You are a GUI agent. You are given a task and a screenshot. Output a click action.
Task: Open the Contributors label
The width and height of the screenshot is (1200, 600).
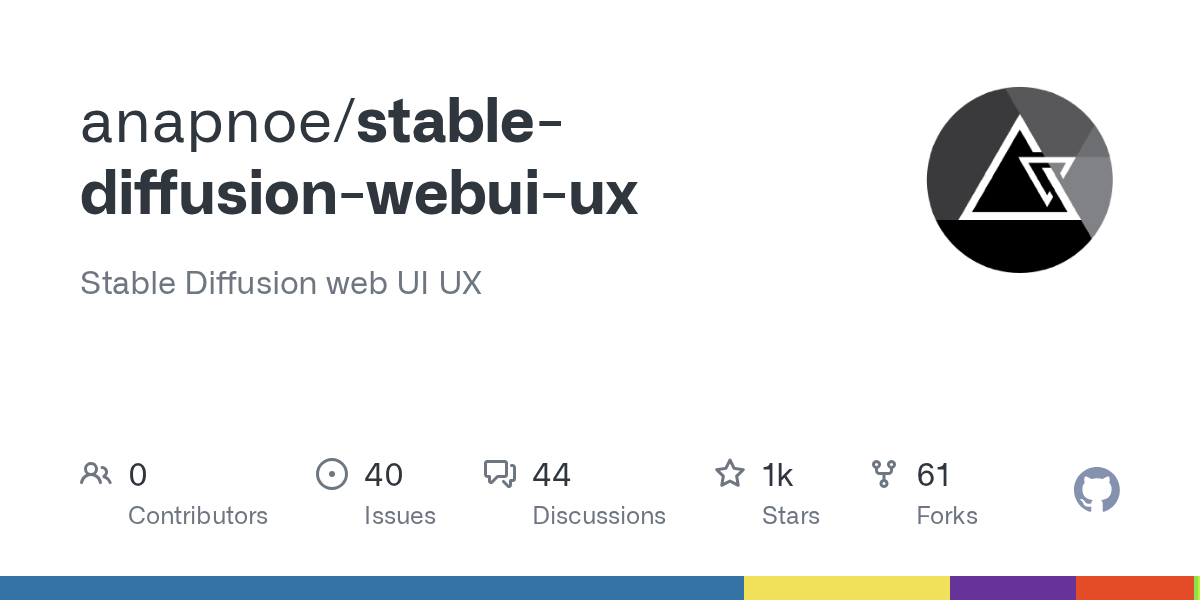point(198,516)
